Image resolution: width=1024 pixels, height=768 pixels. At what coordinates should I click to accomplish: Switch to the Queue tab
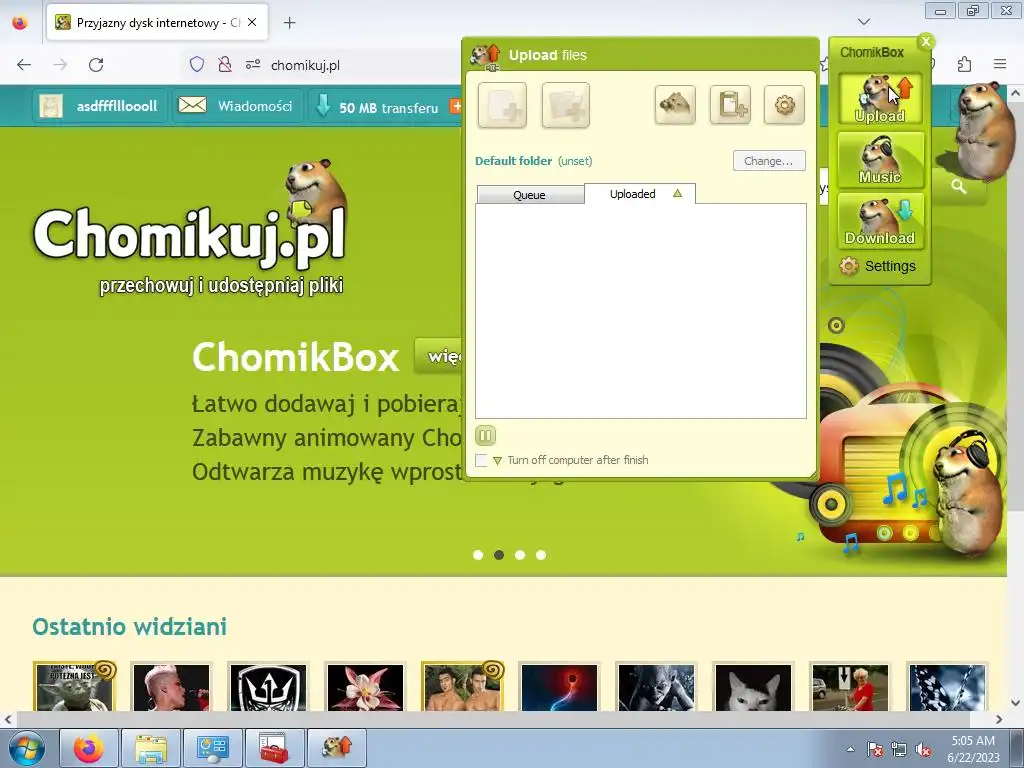coord(530,195)
